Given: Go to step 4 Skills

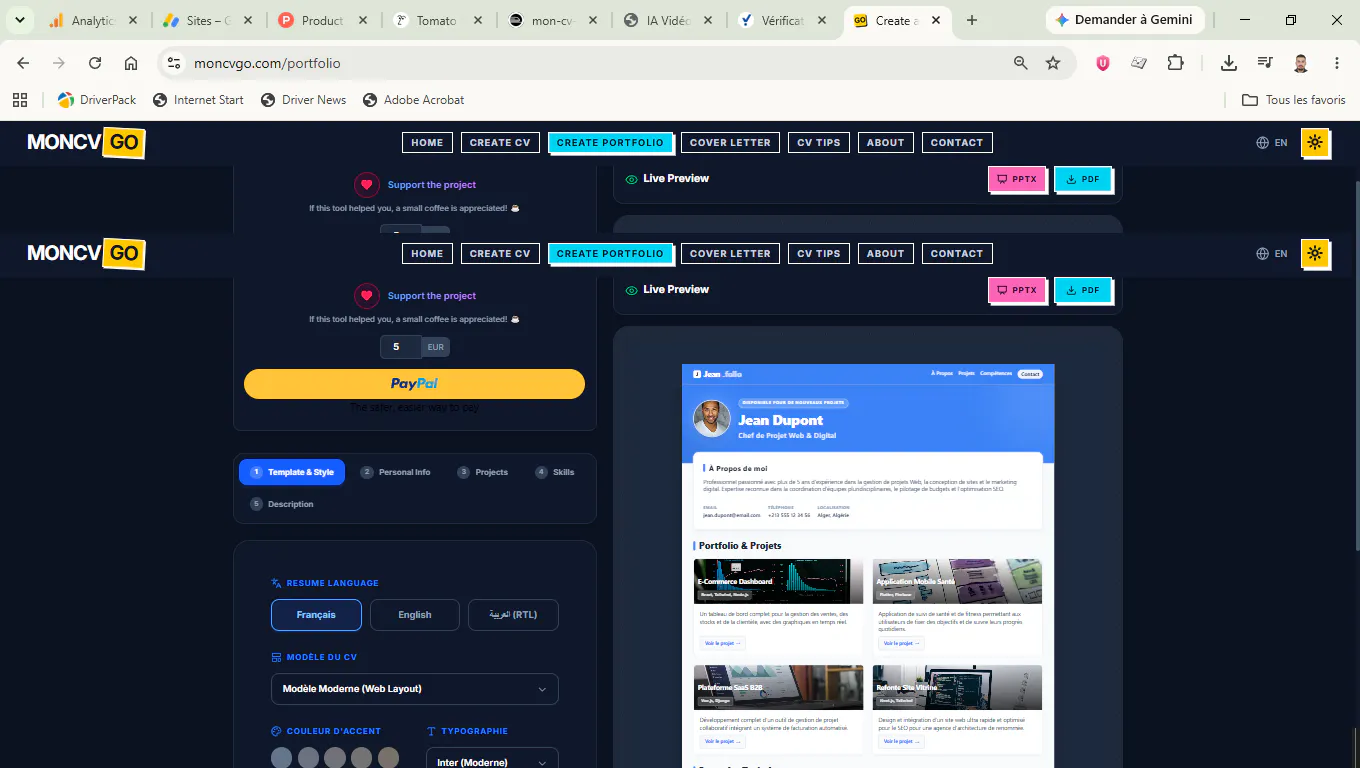Looking at the screenshot, I should pyautogui.click(x=555, y=472).
